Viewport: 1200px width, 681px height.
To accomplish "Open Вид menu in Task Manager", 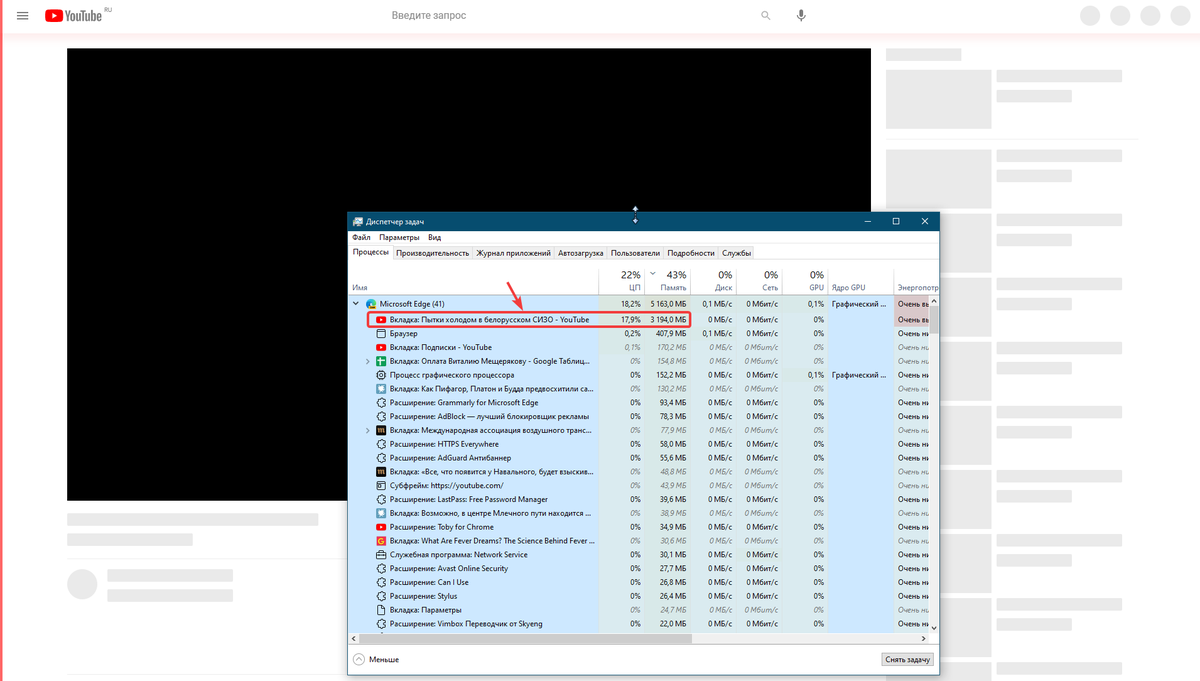I will click(x=434, y=238).
